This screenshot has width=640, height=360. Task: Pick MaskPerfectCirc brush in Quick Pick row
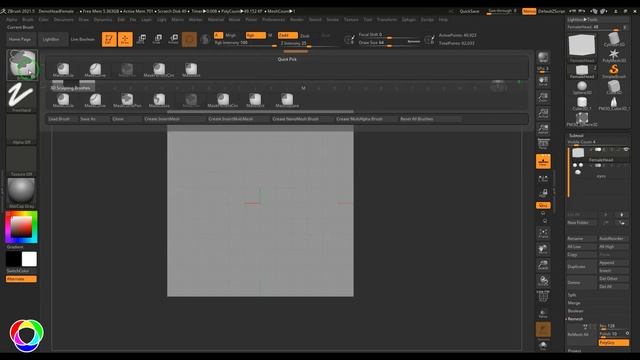coord(159,70)
